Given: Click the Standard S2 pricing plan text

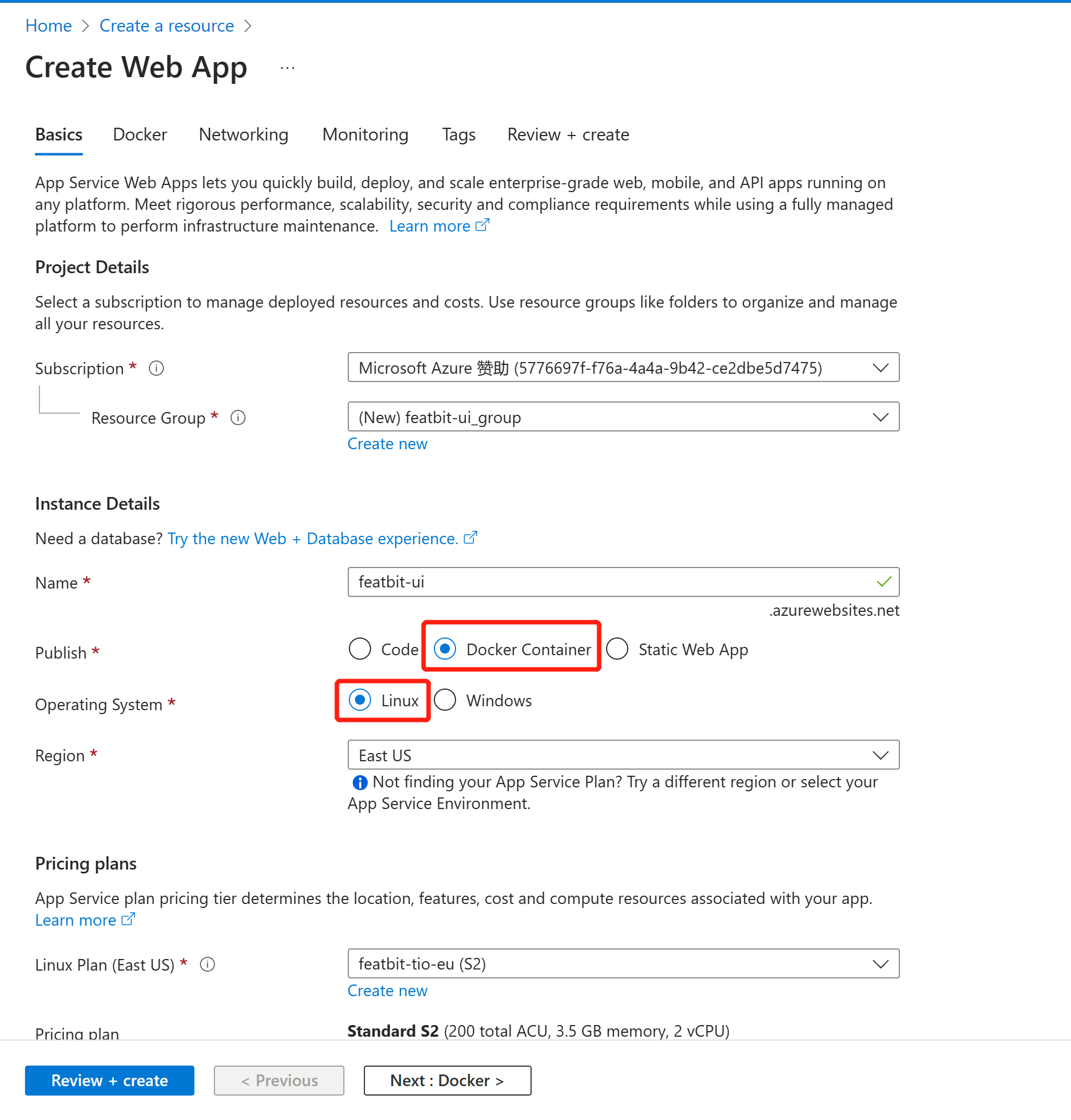Looking at the screenshot, I should (x=538, y=1031).
